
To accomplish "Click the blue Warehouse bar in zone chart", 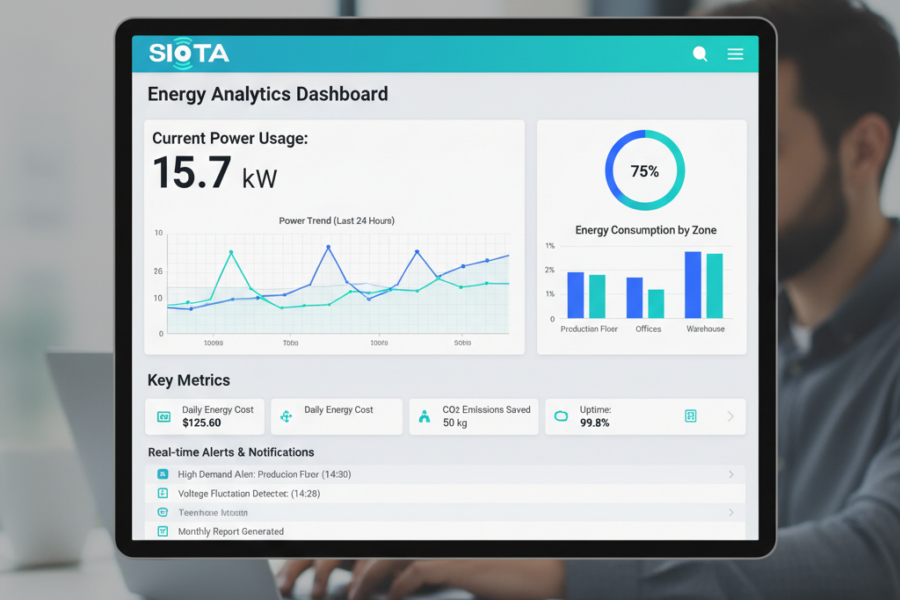I will click(x=693, y=285).
